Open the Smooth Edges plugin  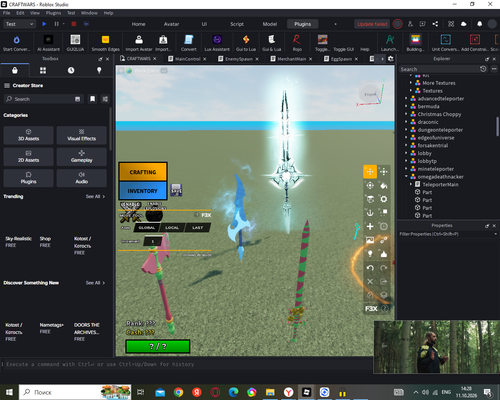pyautogui.click(x=105, y=43)
